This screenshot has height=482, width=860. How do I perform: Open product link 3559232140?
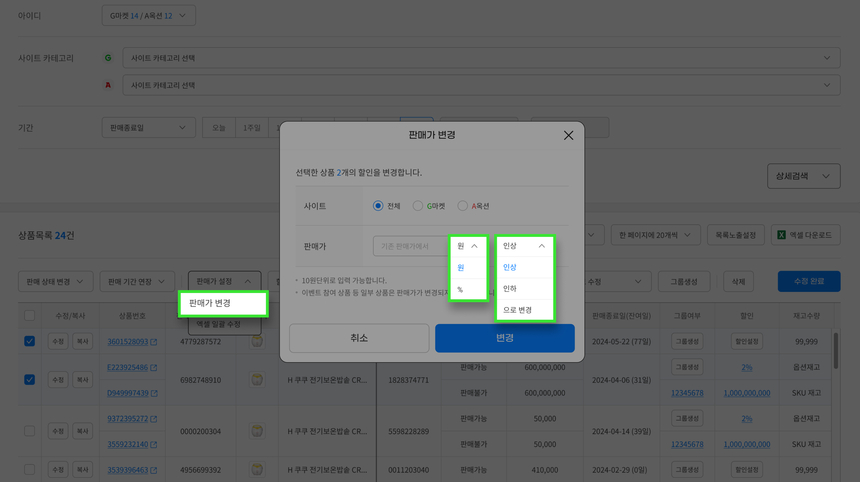[x=128, y=444]
